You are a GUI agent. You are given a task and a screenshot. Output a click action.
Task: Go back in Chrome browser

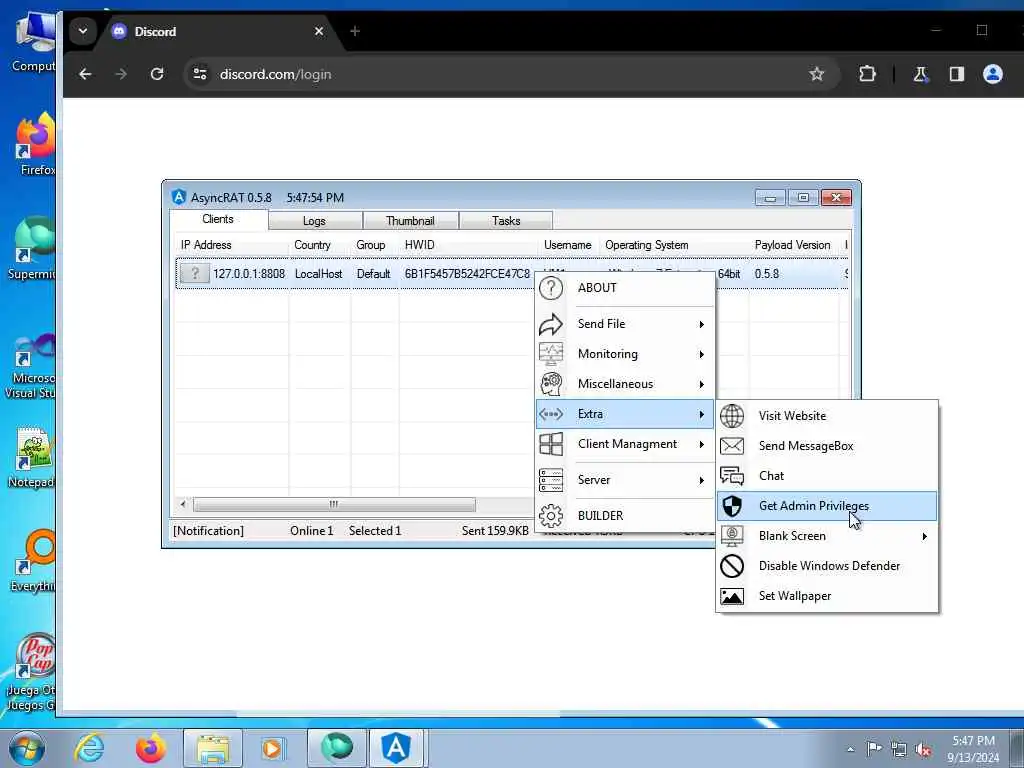85,74
